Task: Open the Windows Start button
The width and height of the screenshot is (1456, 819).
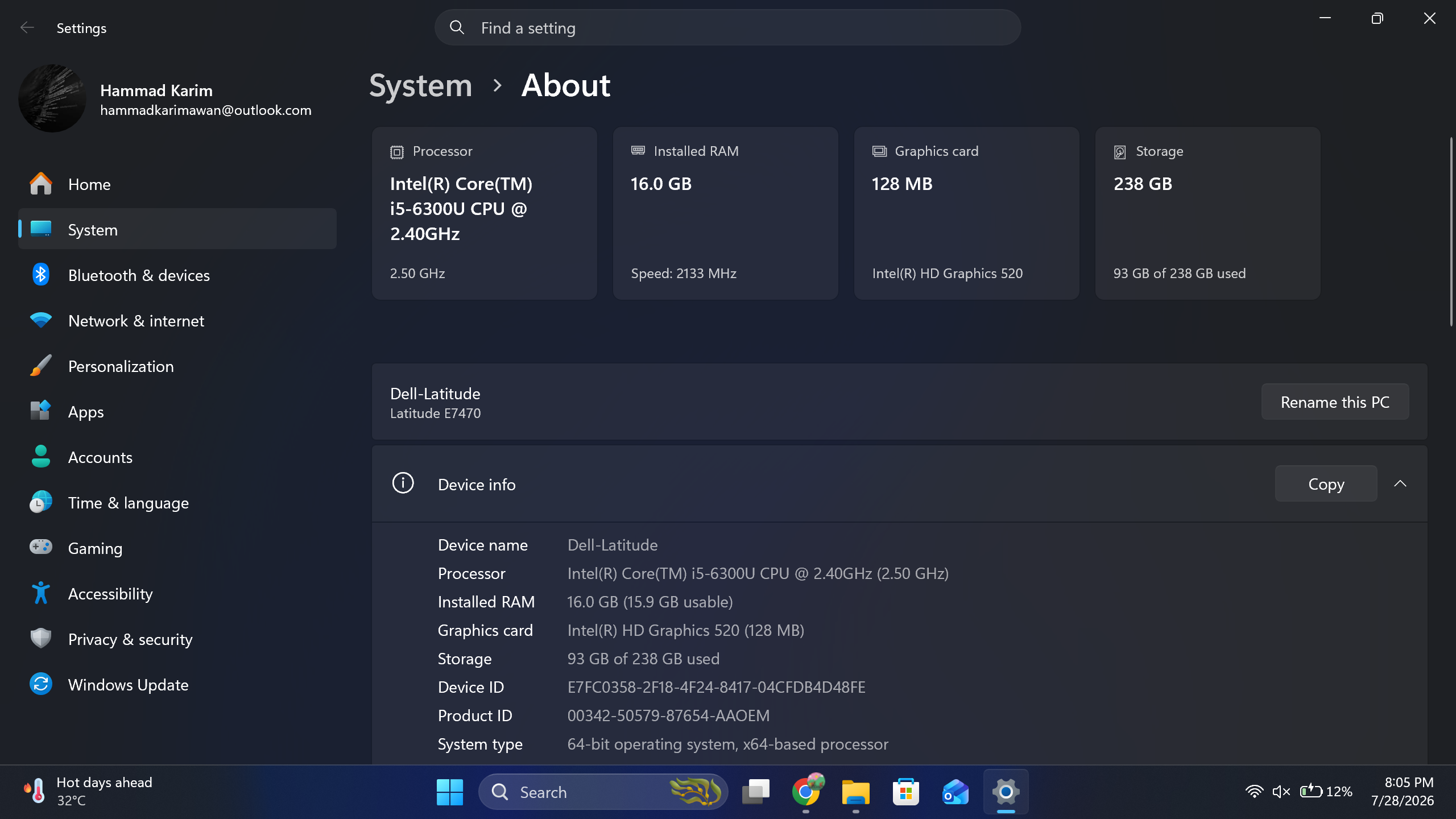Action: click(x=449, y=792)
